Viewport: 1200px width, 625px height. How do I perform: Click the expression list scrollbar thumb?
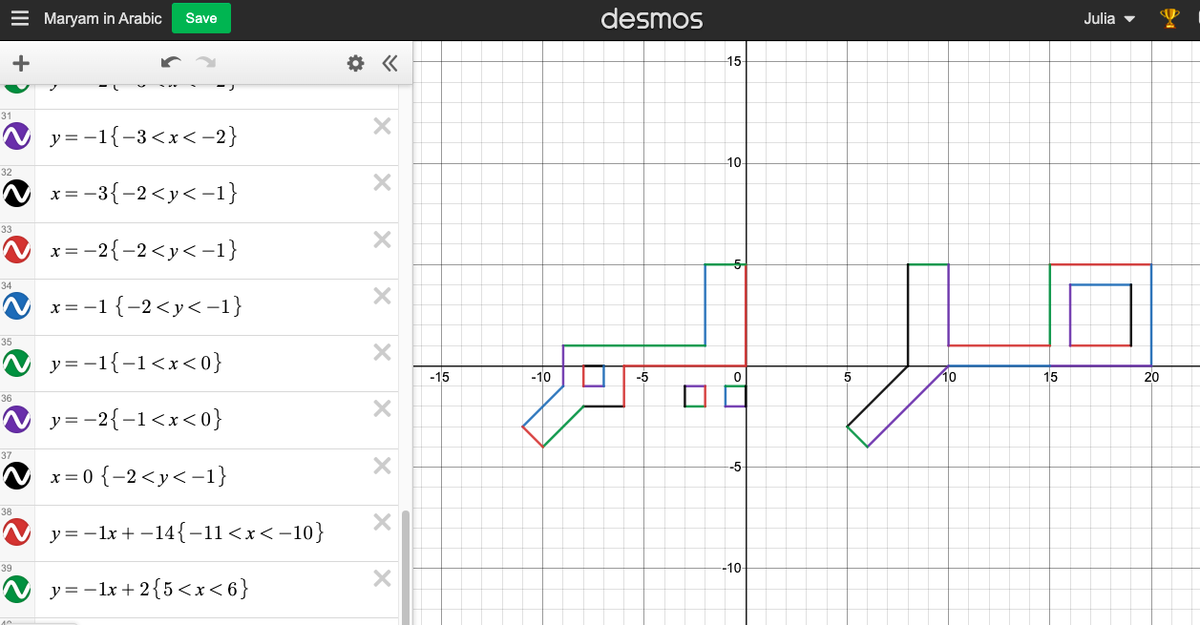click(405, 568)
